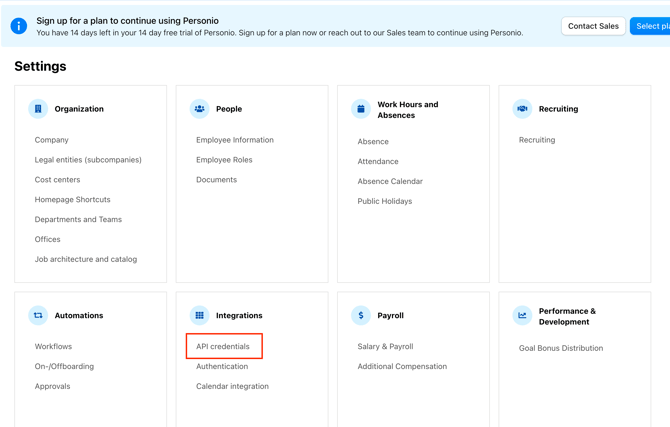The image size is (670, 427).
Task: Click the Organization building icon
Action: pyautogui.click(x=38, y=109)
